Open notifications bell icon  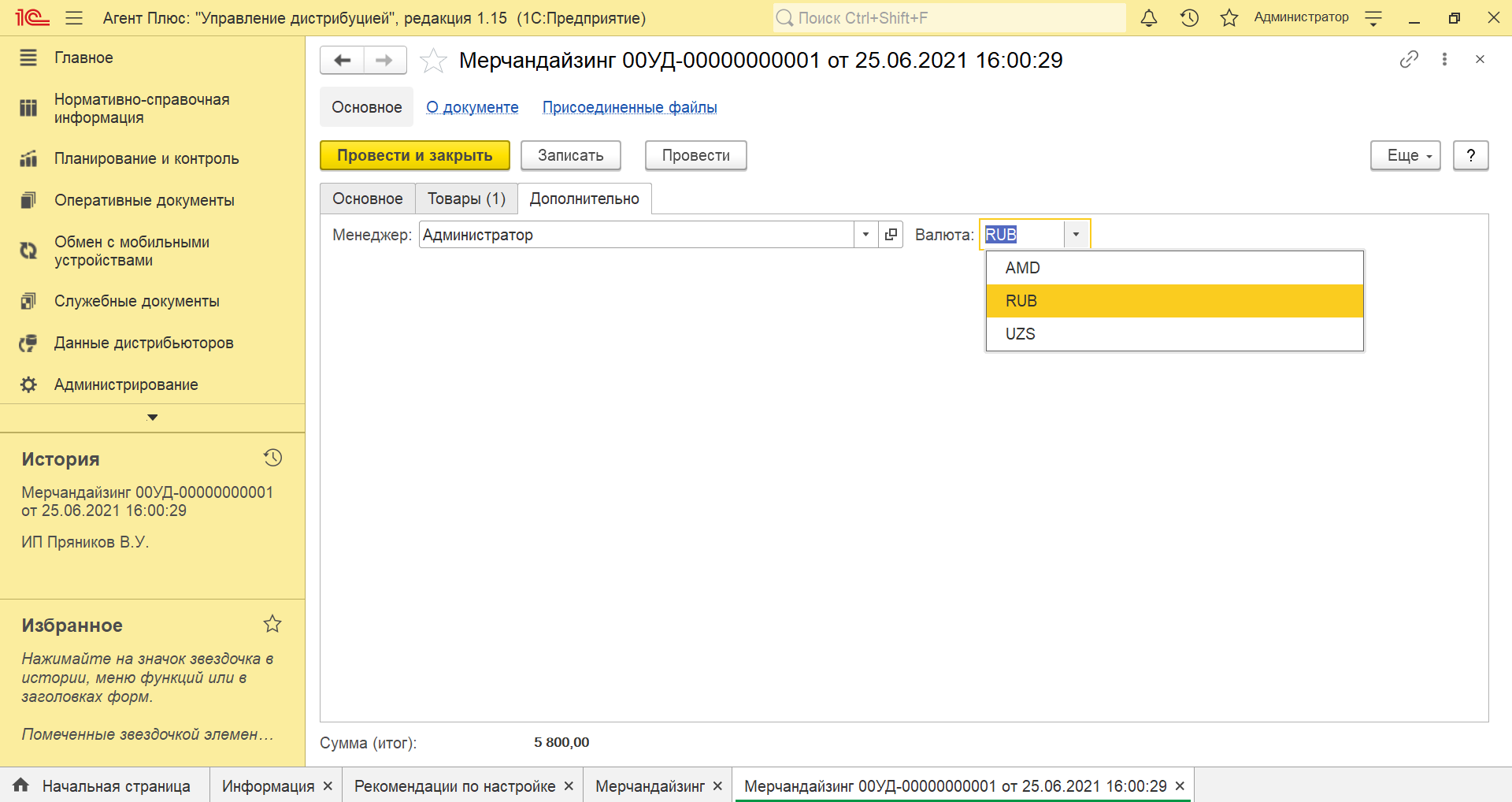[x=1149, y=17]
